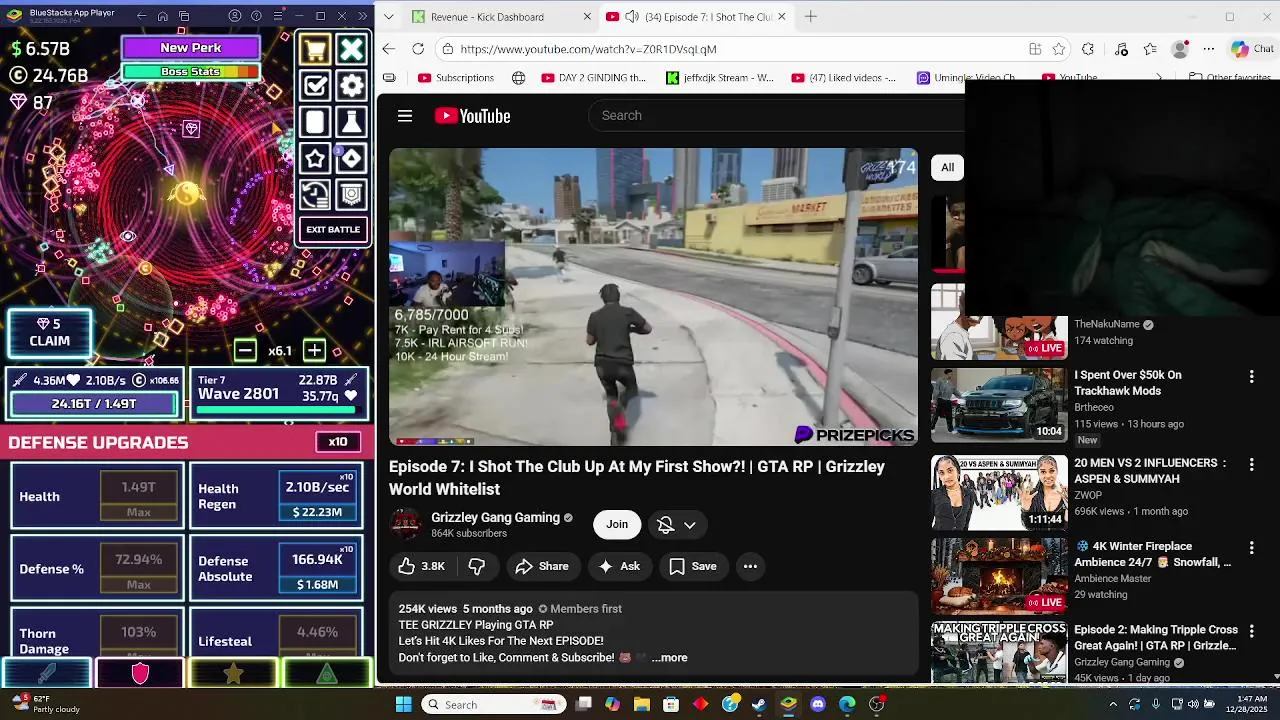Viewport: 1280px width, 720px height.
Task: Click BlueStacks back arrow icon
Action: click(141, 16)
